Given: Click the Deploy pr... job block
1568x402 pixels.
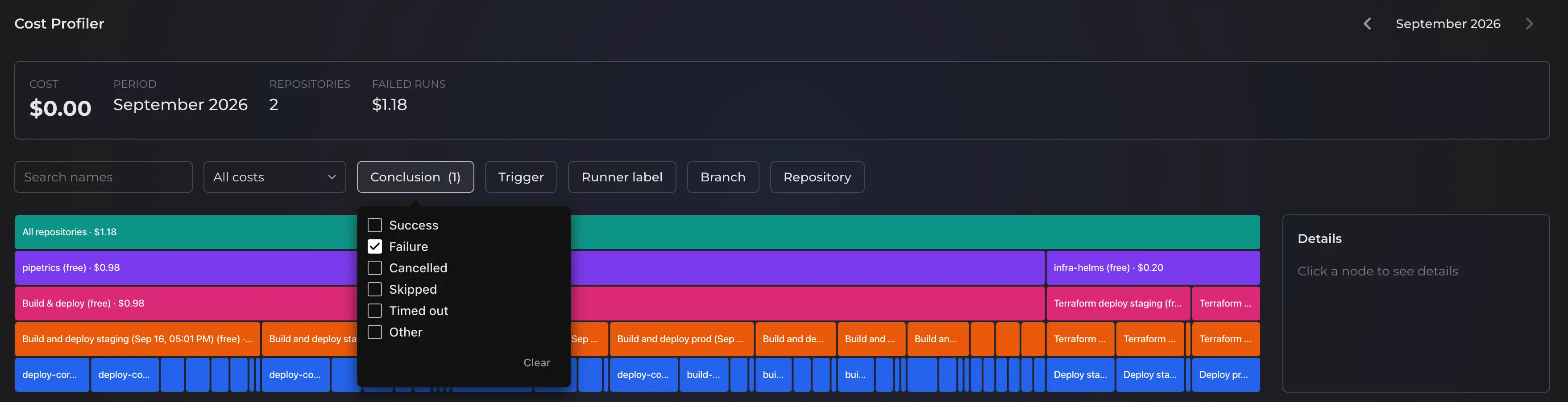Looking at the screenshot, I should click(x=1225, y=375).
